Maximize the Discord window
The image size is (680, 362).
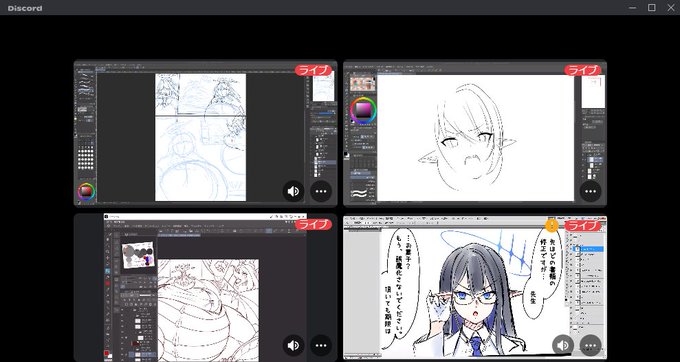651,8
